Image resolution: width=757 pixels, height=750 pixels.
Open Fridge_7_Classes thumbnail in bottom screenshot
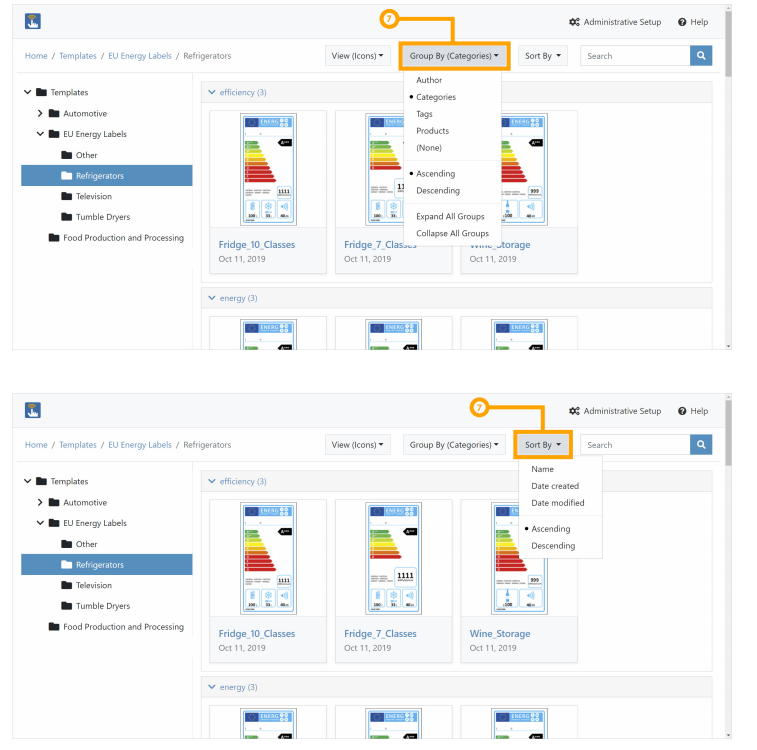click(x=393, y=558)
